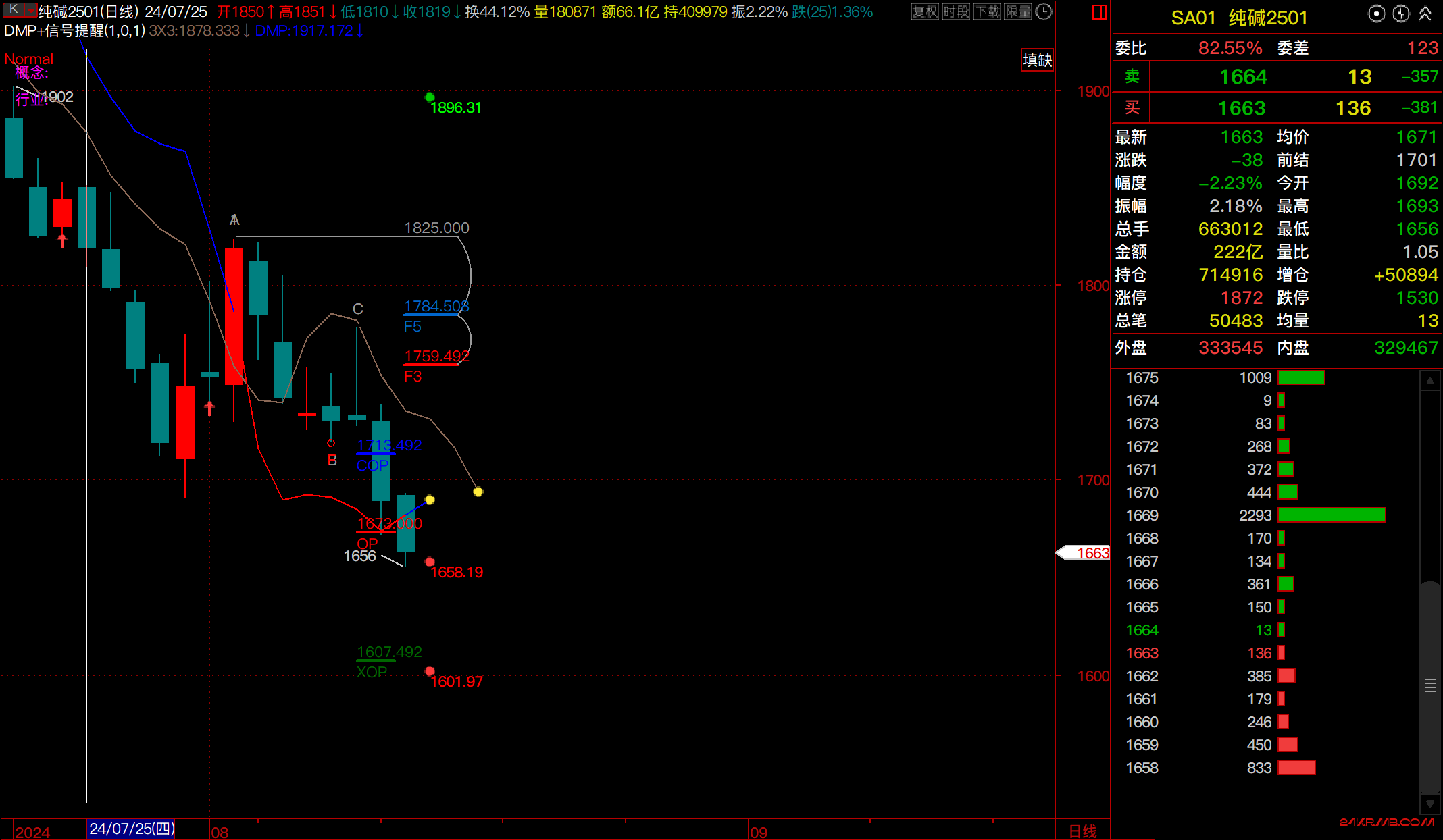
Task: Click the red split-panel layout icon
Action: (x=1098, y=12)
